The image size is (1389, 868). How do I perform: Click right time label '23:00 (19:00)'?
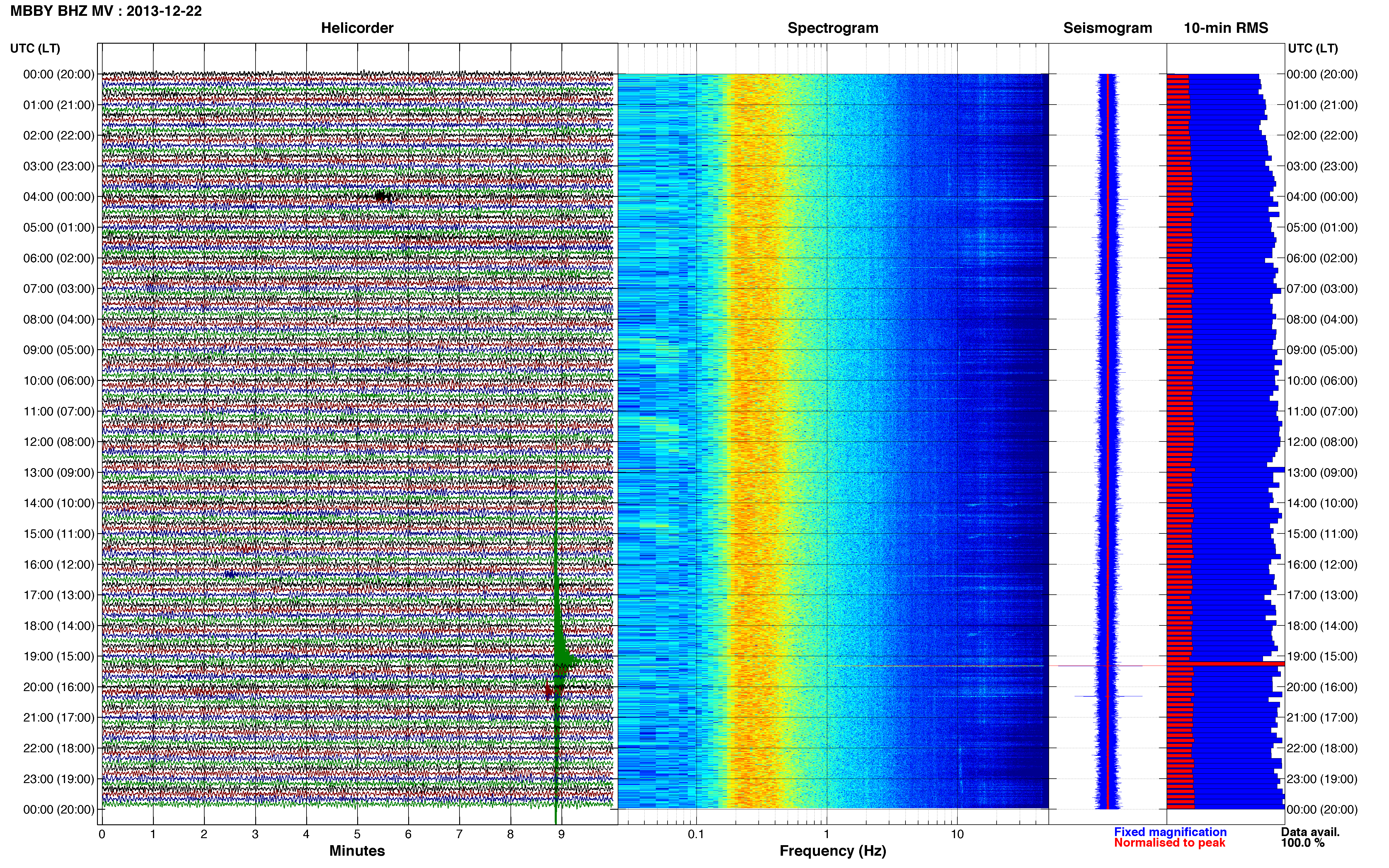tap(1322, 779)
